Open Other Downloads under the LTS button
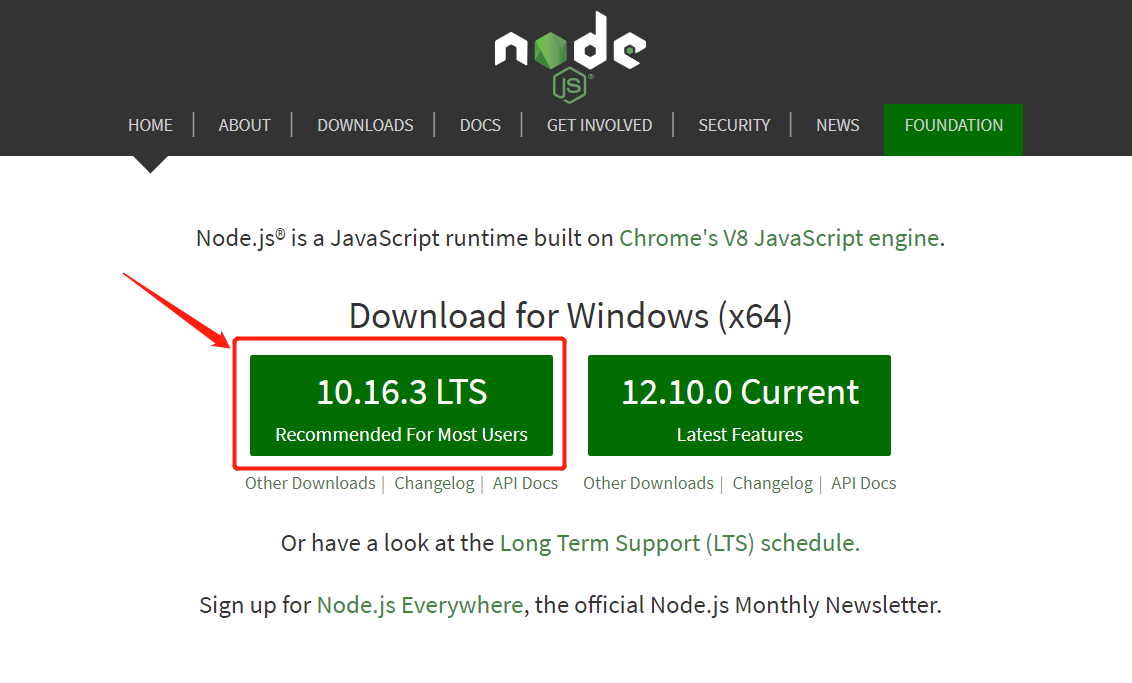The height and width of the screenshot is (683, 1132). [x=310, y=483]
